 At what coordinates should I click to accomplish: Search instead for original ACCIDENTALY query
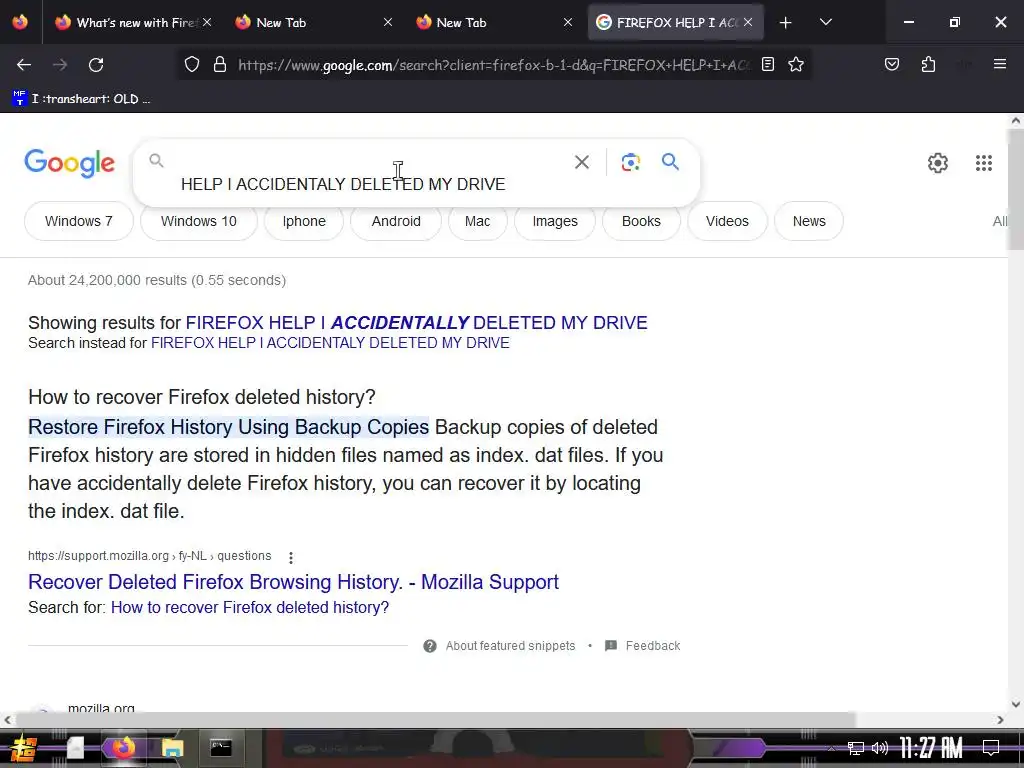click(330, 343)
